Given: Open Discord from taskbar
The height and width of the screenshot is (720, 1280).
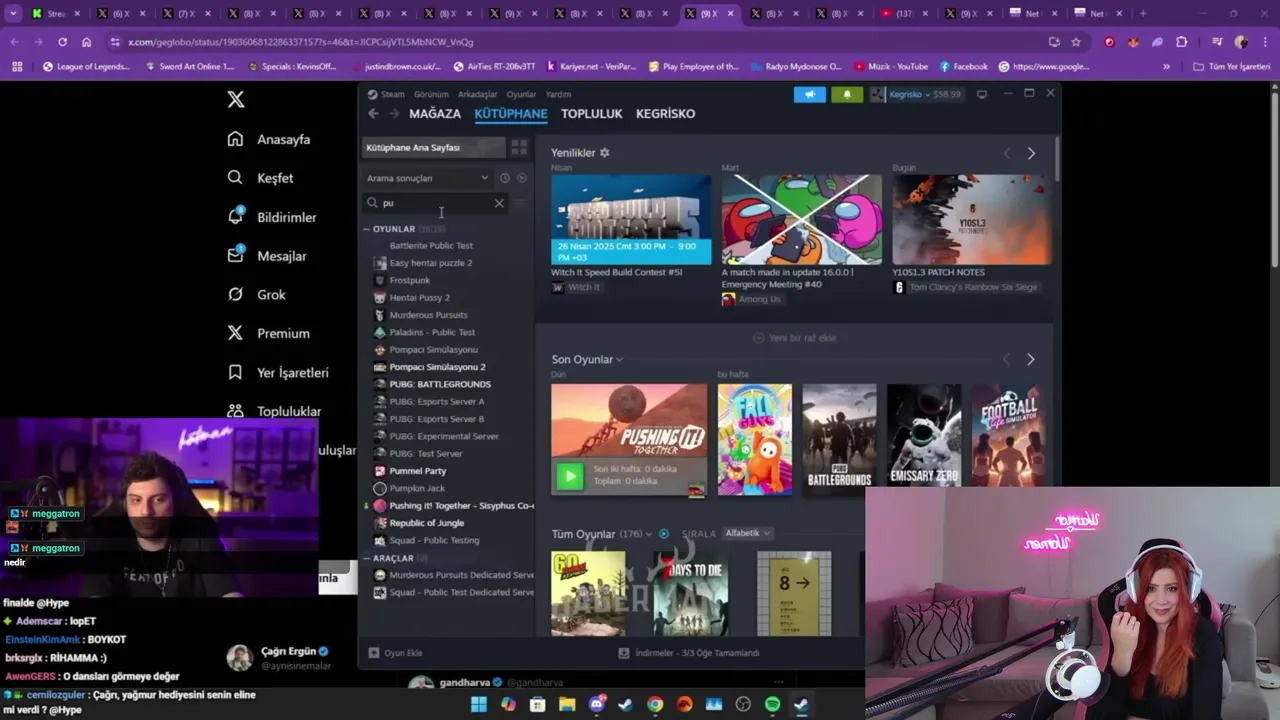Looking at the screenshot, I should (x=596, y=705).
